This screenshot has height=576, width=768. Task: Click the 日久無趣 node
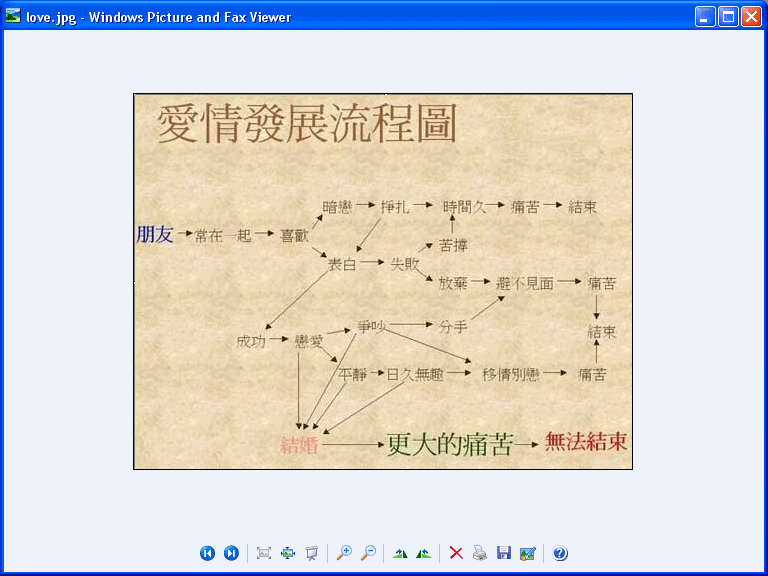point(415,375)
